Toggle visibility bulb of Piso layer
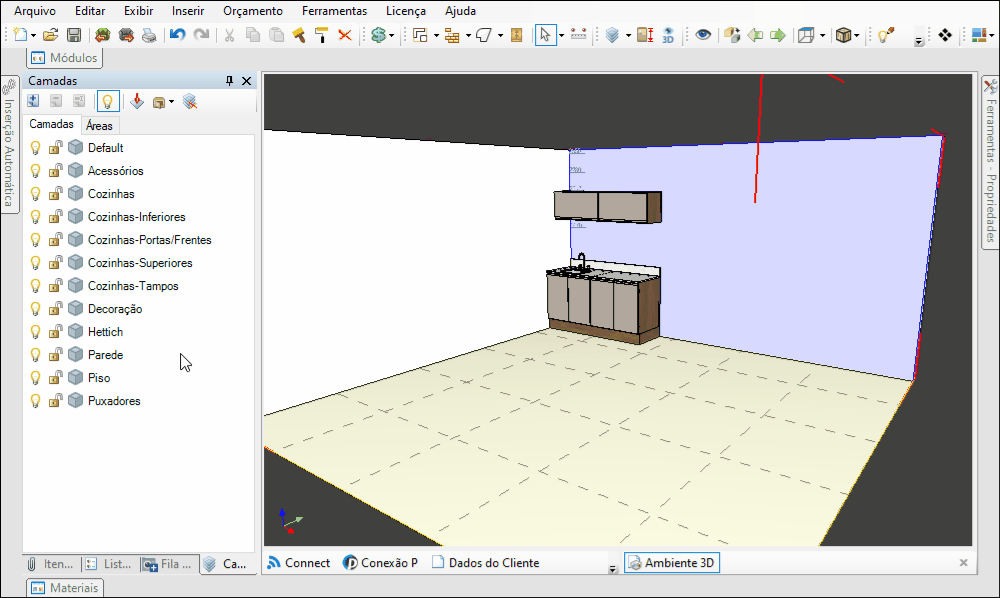The image size is (1000, 598). (36, 378)
